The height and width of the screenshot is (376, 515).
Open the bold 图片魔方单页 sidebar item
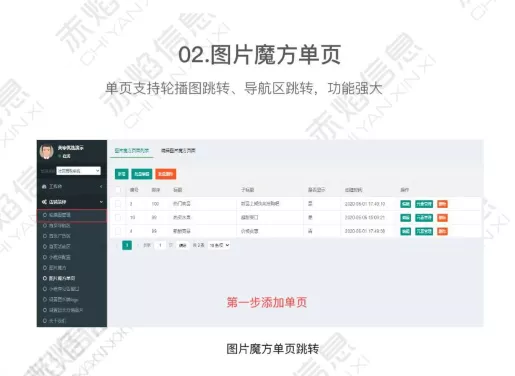[x=59, y=278]
